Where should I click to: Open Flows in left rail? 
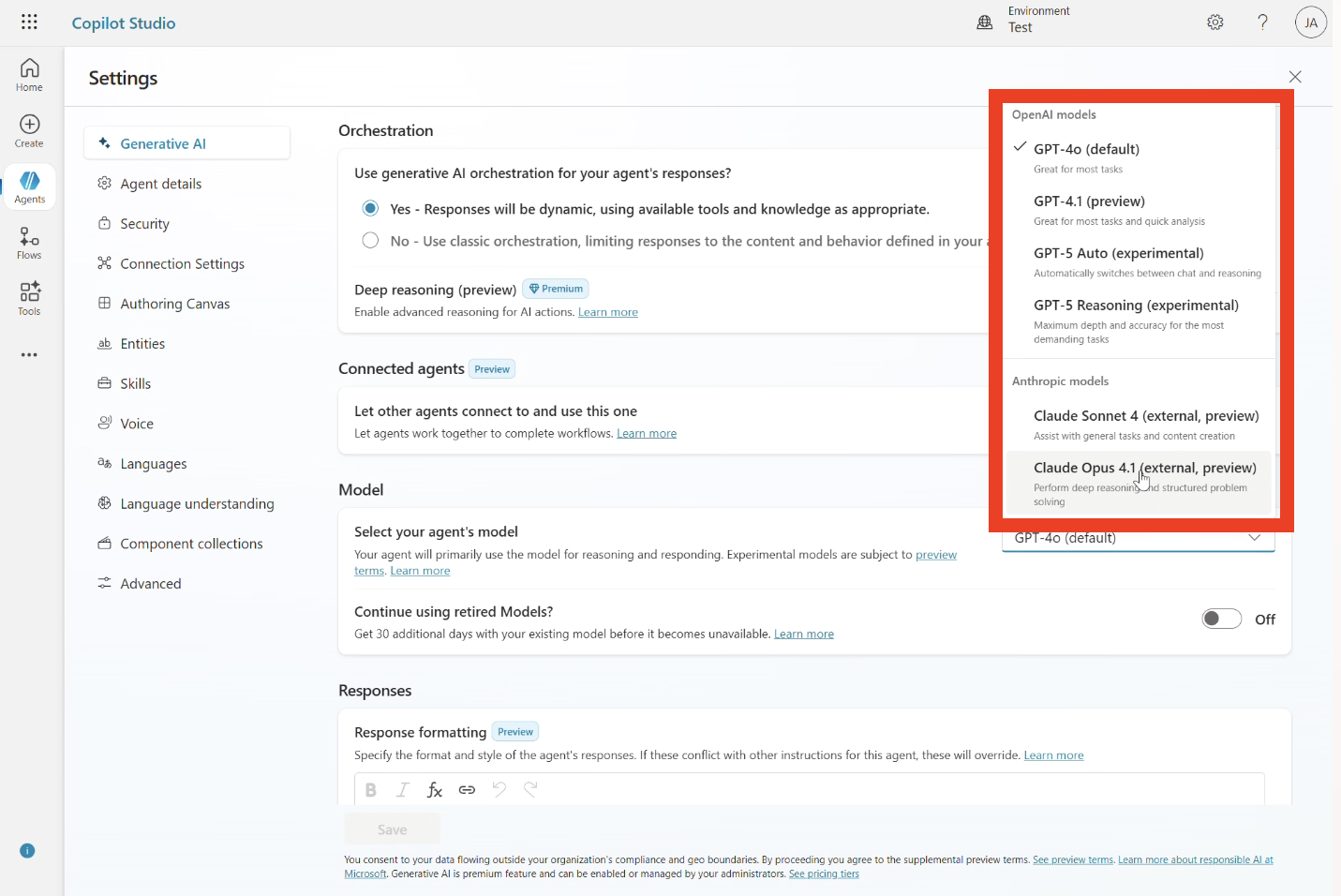[x=29, y=243]
